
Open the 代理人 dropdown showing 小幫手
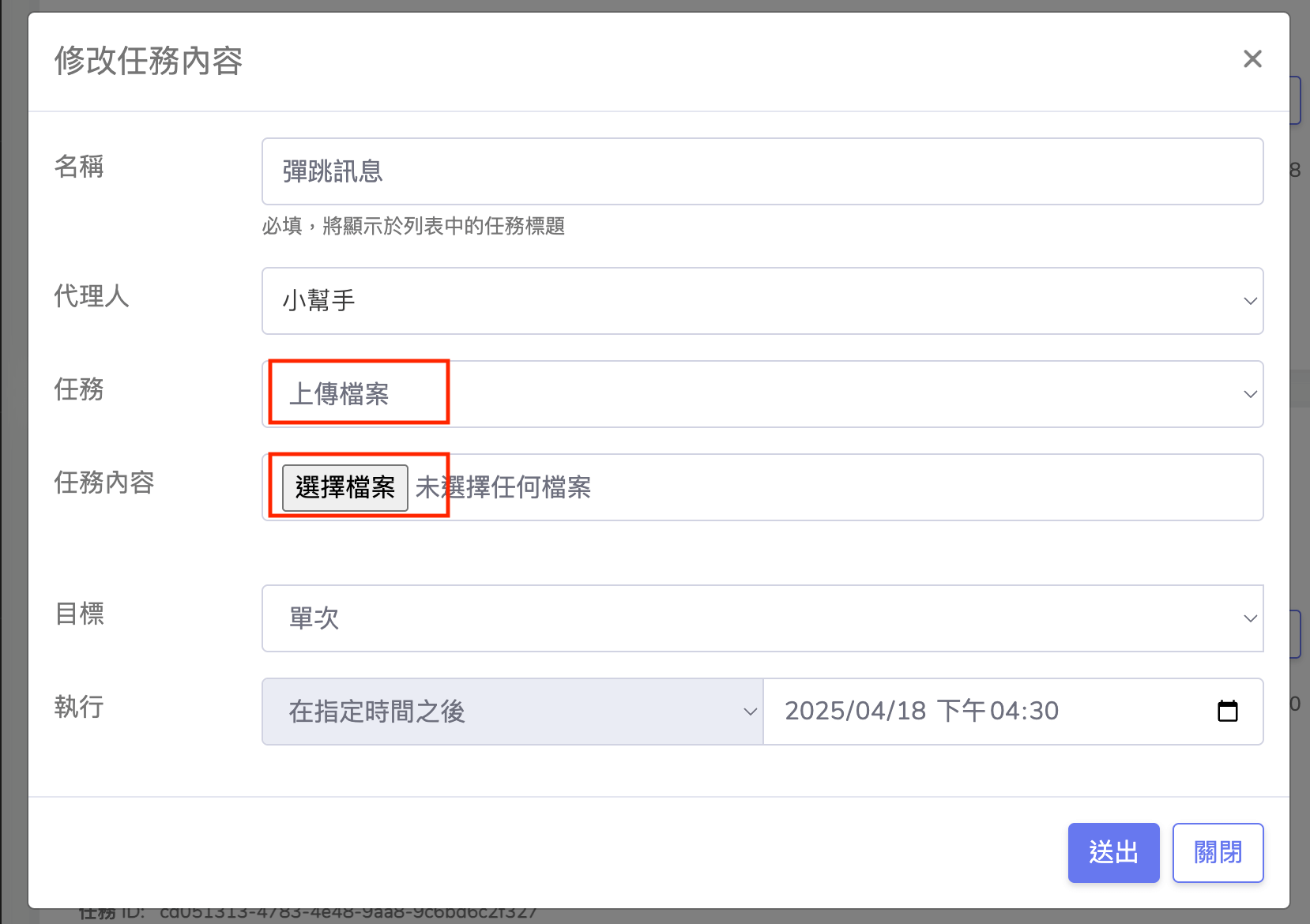pos(762,301)
